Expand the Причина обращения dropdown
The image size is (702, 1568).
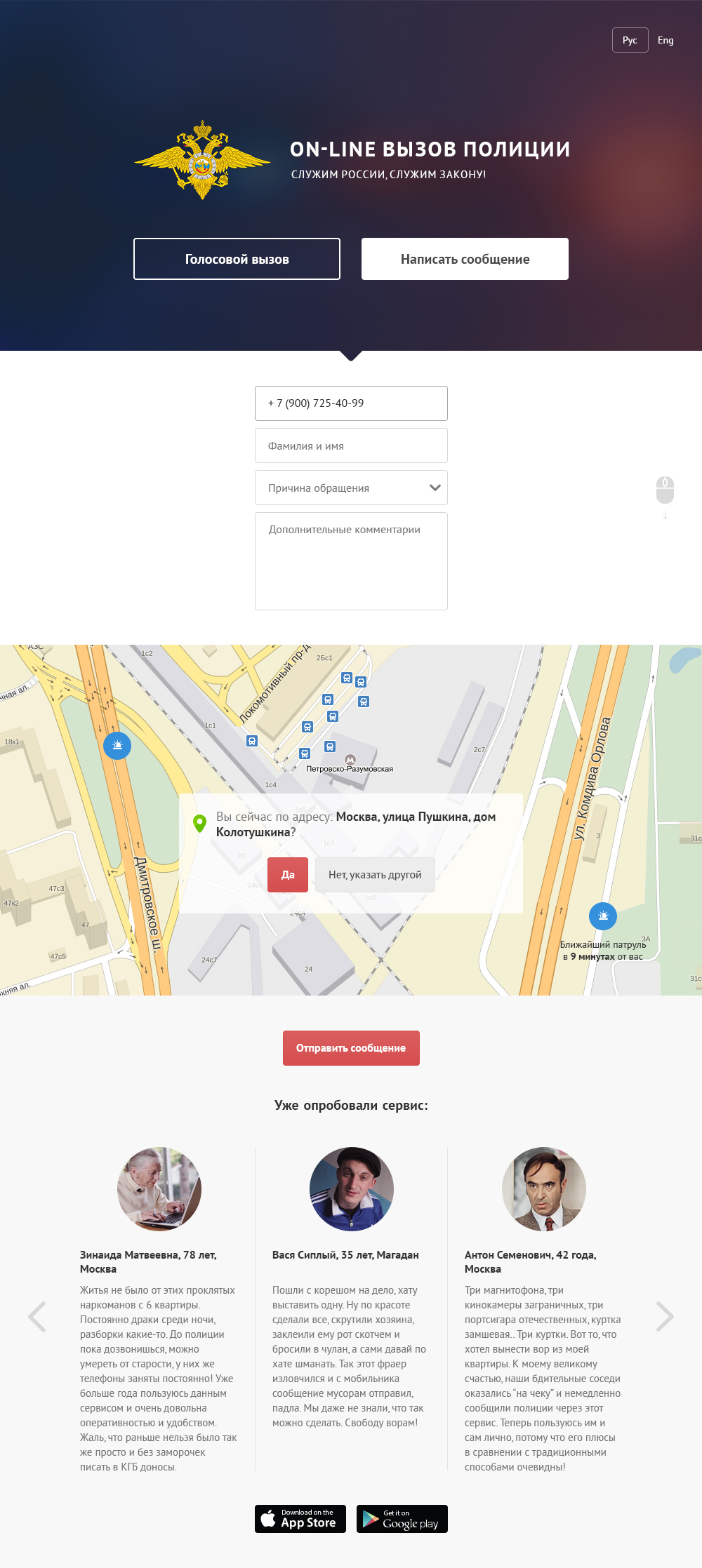pos(351,488)
